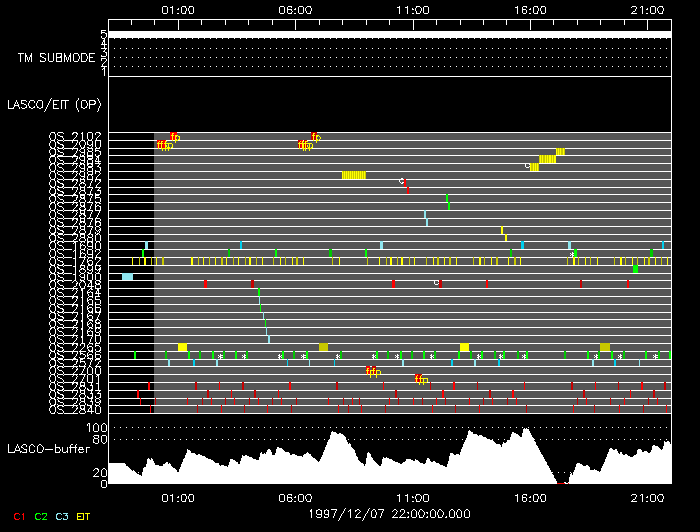This screenshot has height=532, width=700.
Task: Click the TM SUBMODE row label
Action: [57, 57]
